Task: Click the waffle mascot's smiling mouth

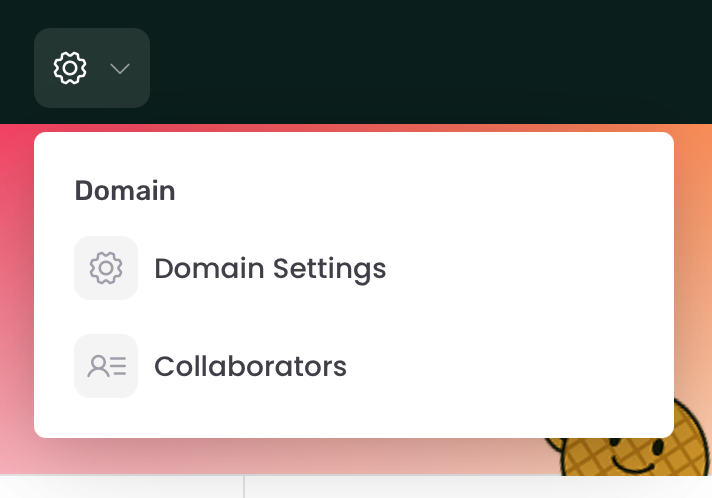Action: (634, 463)
